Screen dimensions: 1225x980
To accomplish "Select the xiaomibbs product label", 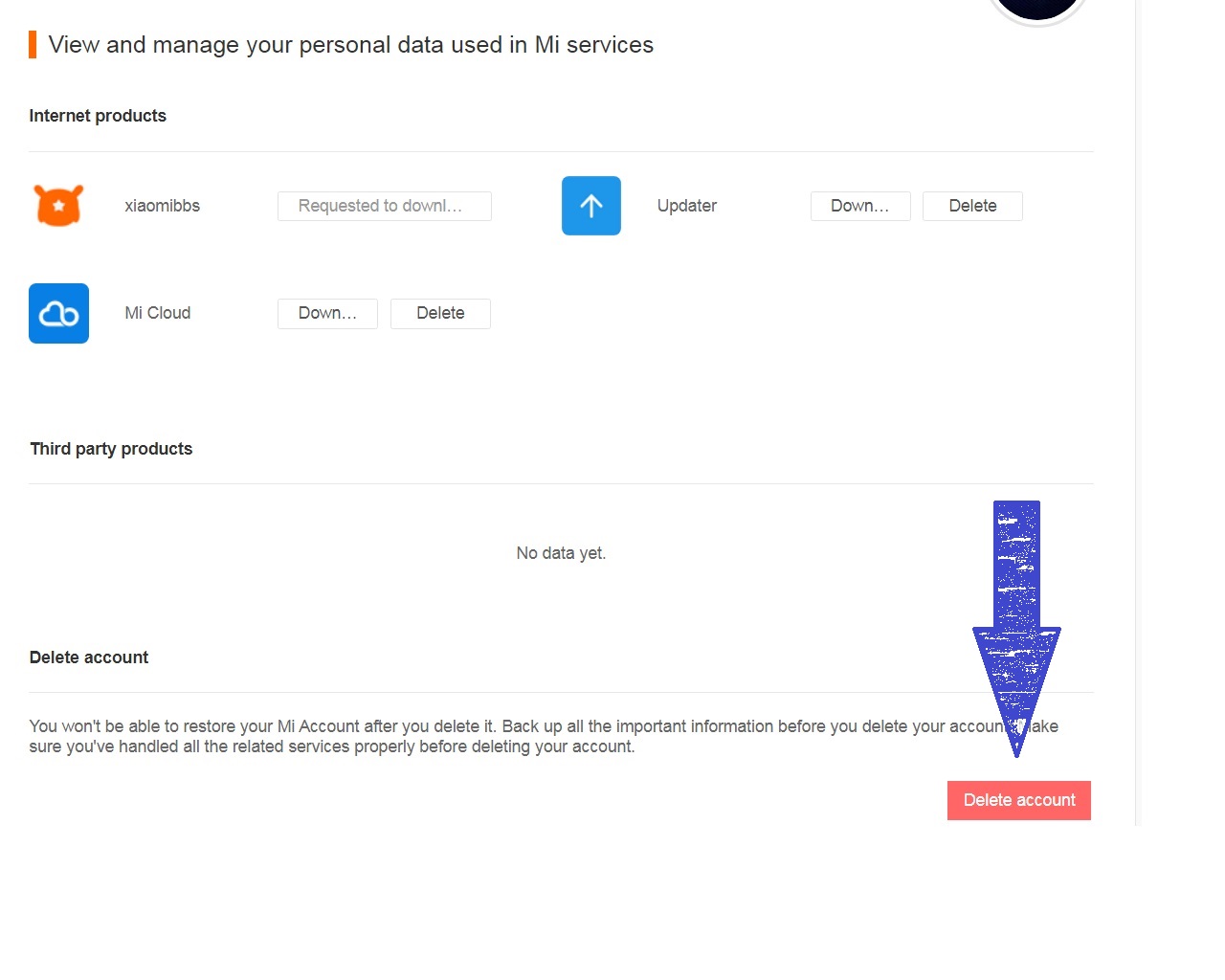I will [163, 206].
